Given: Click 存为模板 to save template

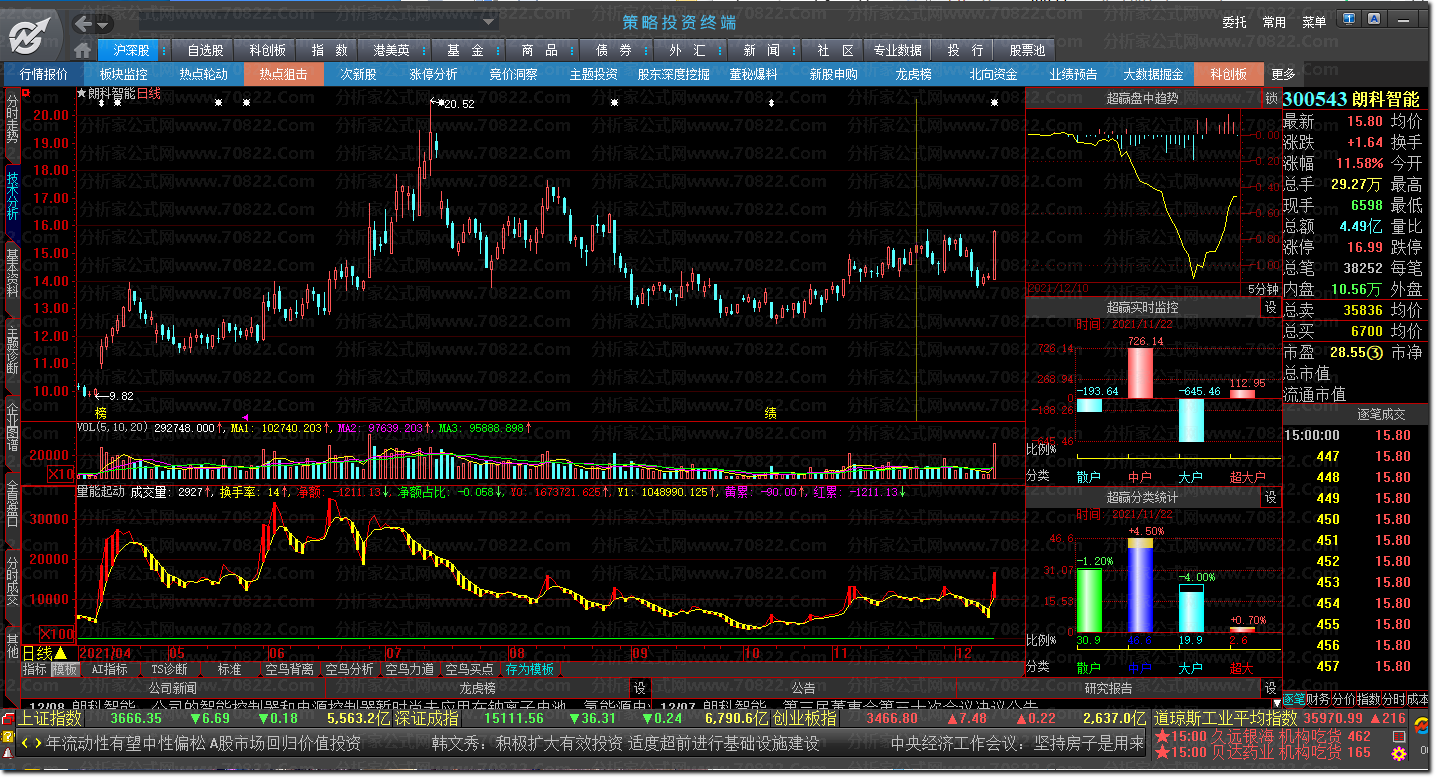Looking at the screenshot, I should point(530,669).
